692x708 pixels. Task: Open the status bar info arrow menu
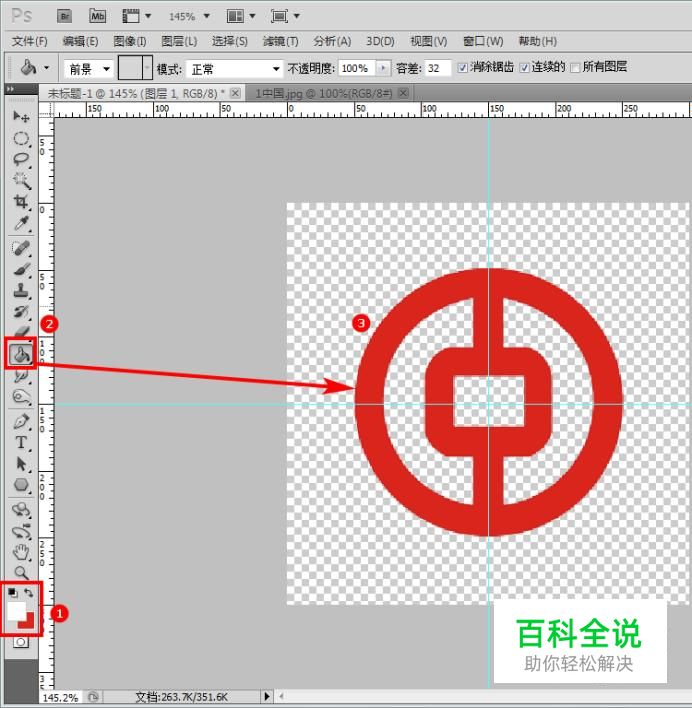tap(267, 697)
